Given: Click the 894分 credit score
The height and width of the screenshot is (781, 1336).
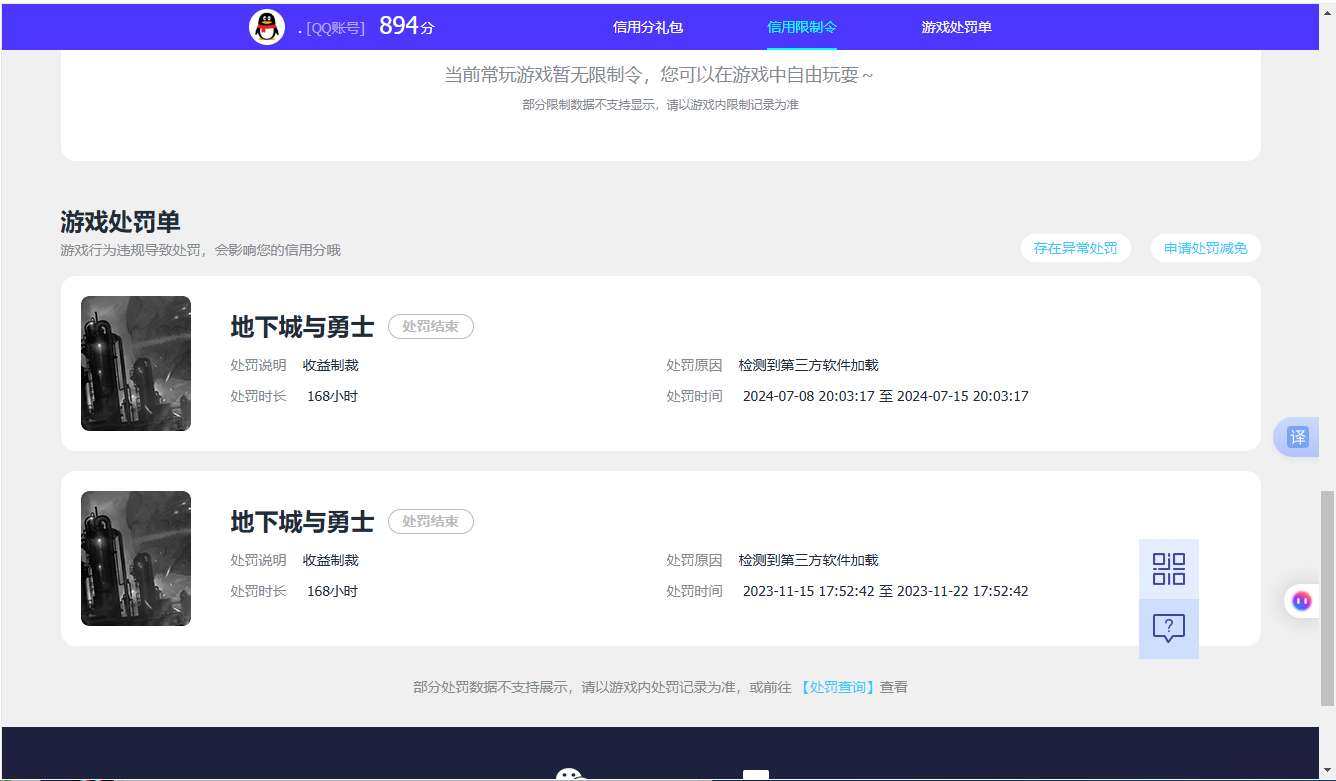Looking at the screenshot, I should coord(407,26).
